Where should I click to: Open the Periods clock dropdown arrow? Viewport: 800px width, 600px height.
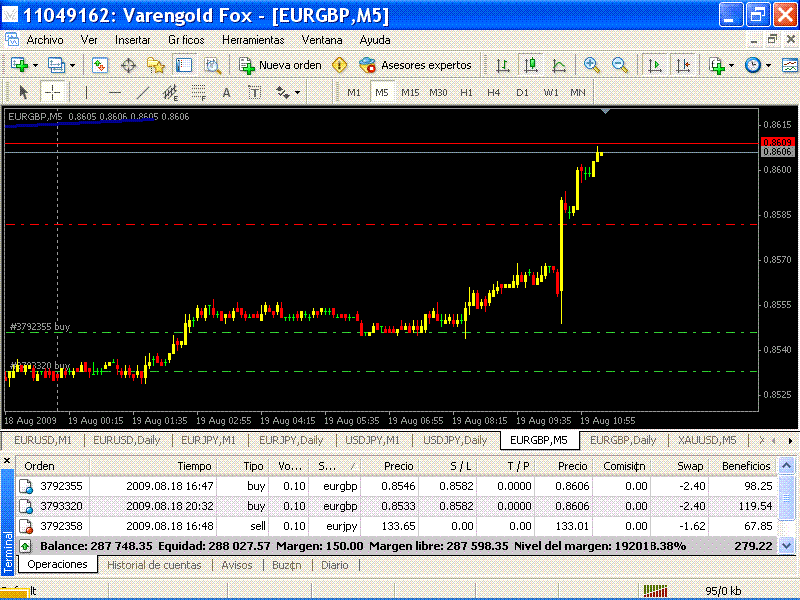point(768,66)
